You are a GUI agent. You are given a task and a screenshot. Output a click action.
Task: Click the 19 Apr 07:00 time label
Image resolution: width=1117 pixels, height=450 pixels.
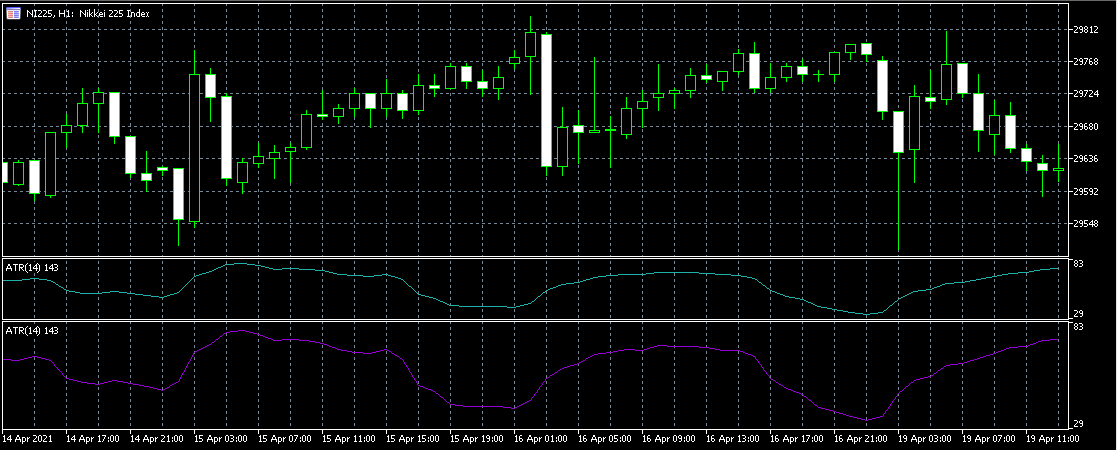[987, 439]
